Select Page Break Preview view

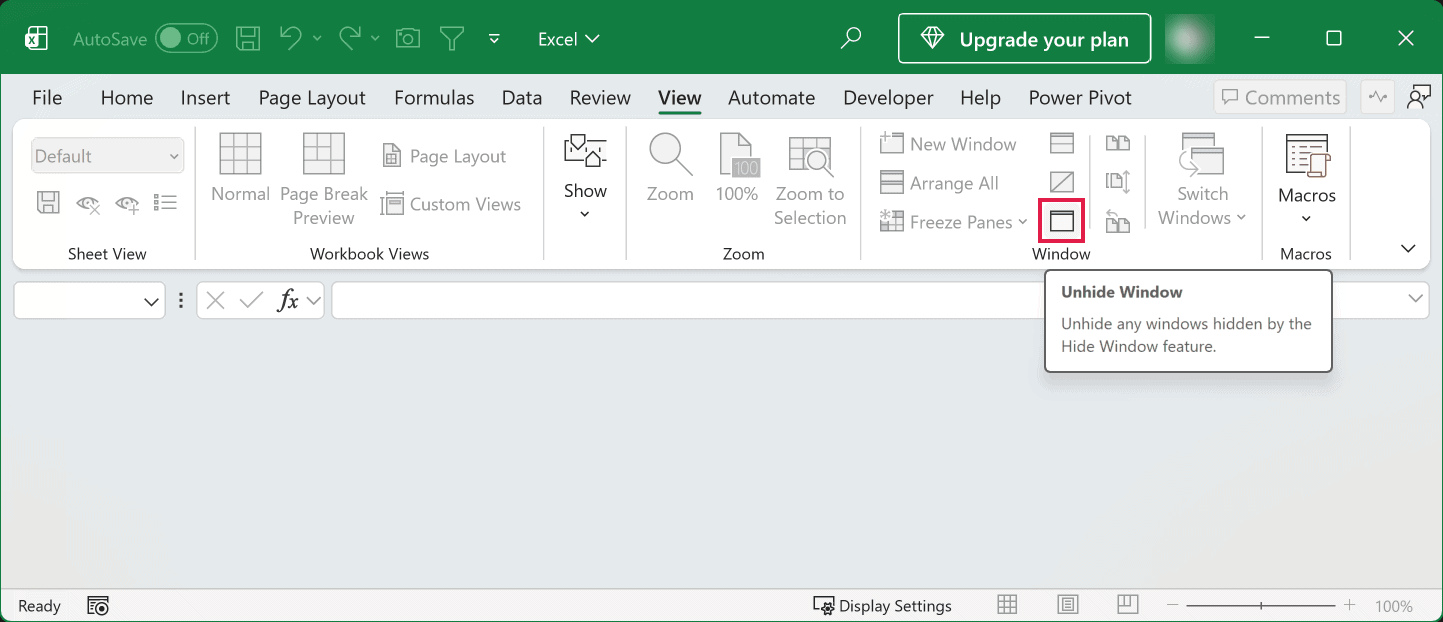(x=324, y=181)
